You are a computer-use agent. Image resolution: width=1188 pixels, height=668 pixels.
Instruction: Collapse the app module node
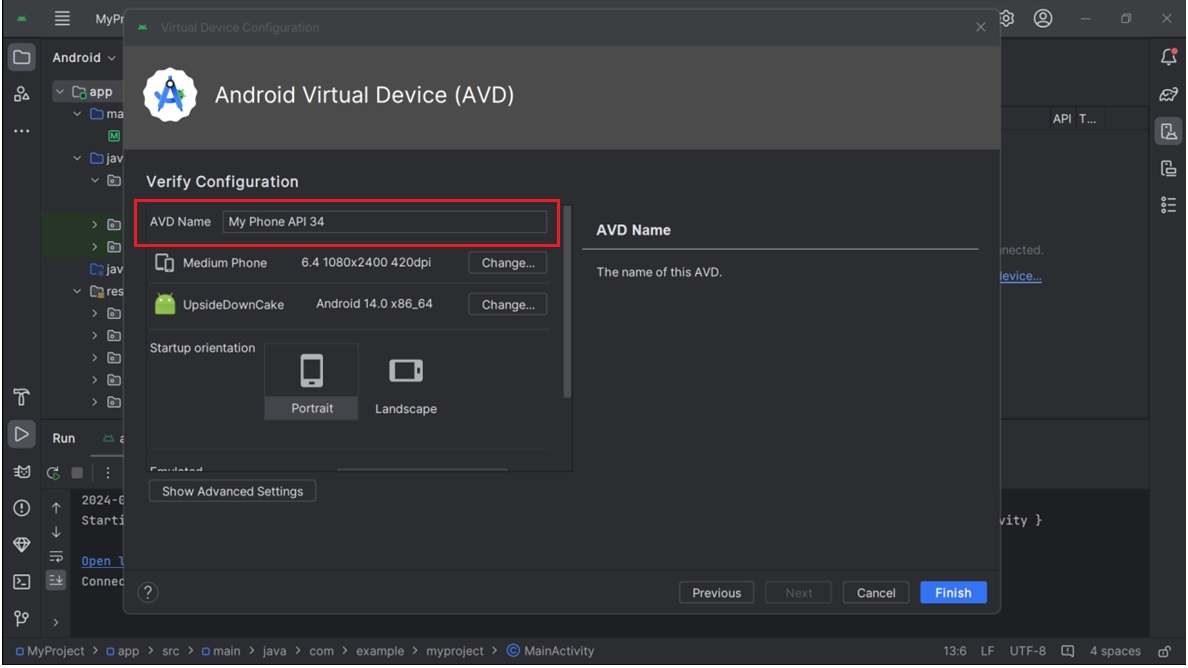pos(60,92)
